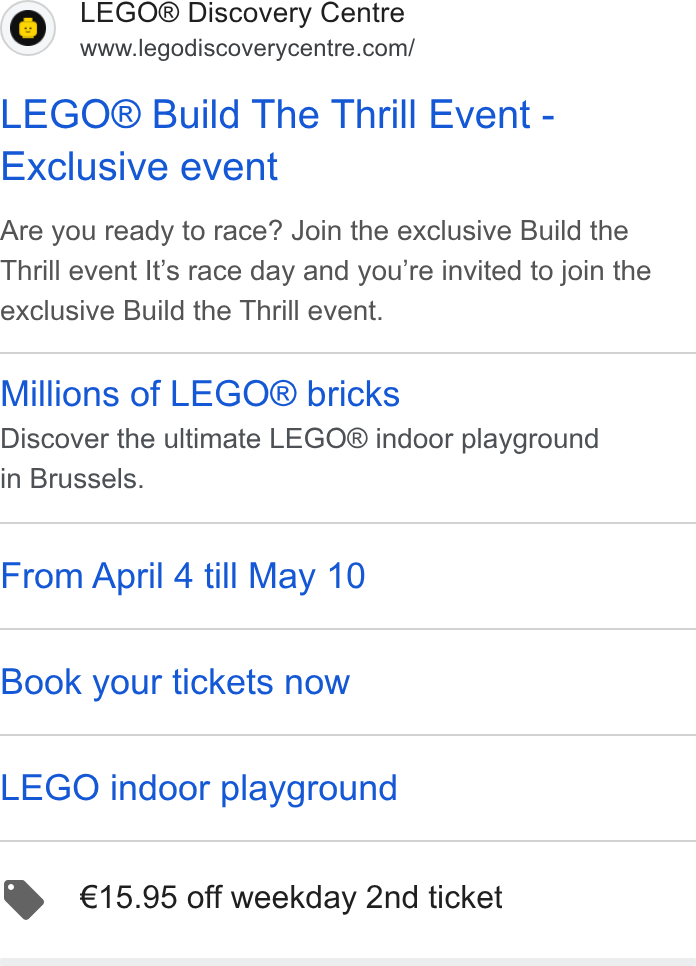Open the LEGO indoor playground sitelink
The image size is (696, 966).
click(199, 788)
